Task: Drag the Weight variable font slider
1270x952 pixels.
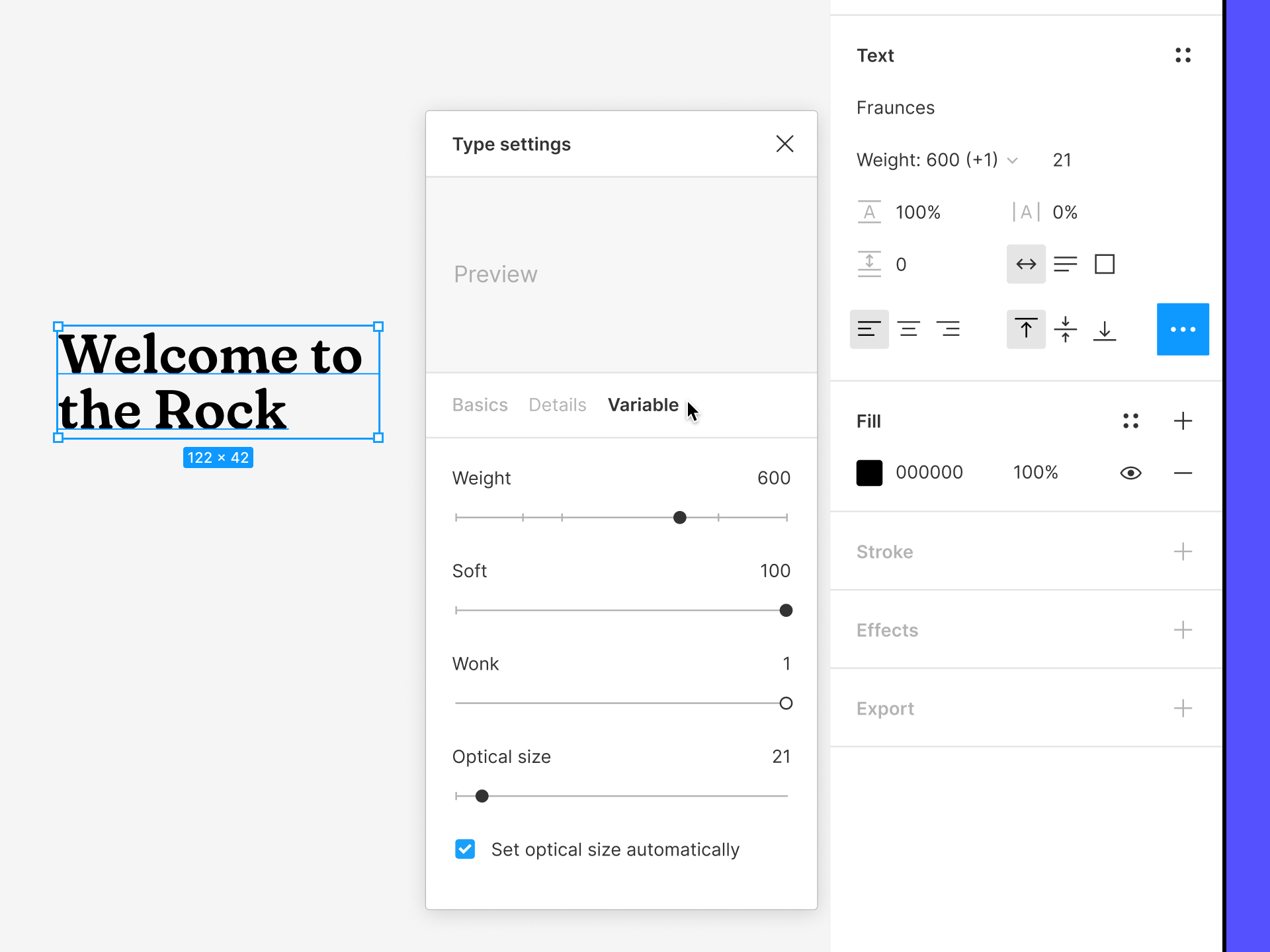Action: pyautogui.click(x=679, y=517)
